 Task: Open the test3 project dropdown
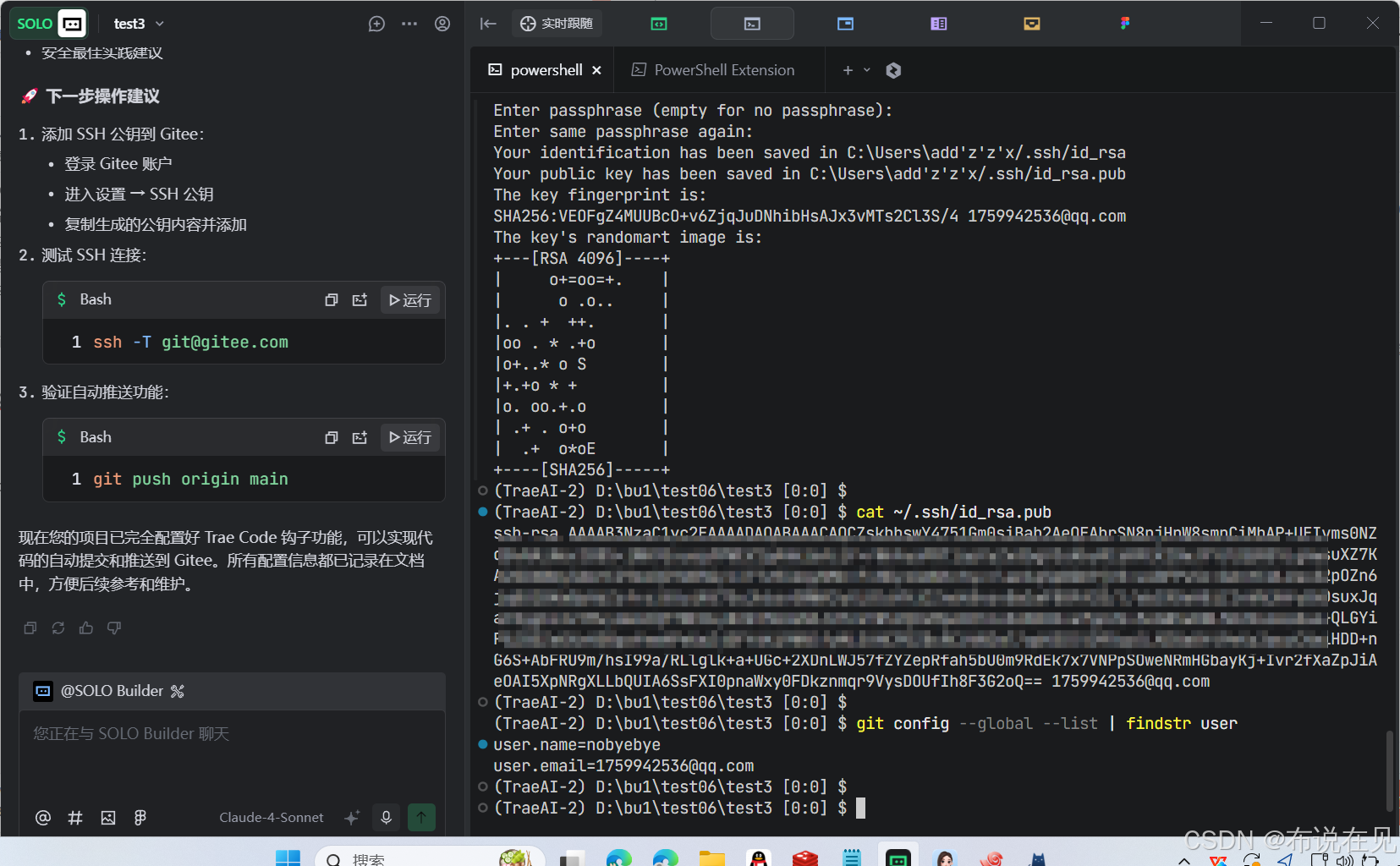pyautogui.click(x=139, y=24)
